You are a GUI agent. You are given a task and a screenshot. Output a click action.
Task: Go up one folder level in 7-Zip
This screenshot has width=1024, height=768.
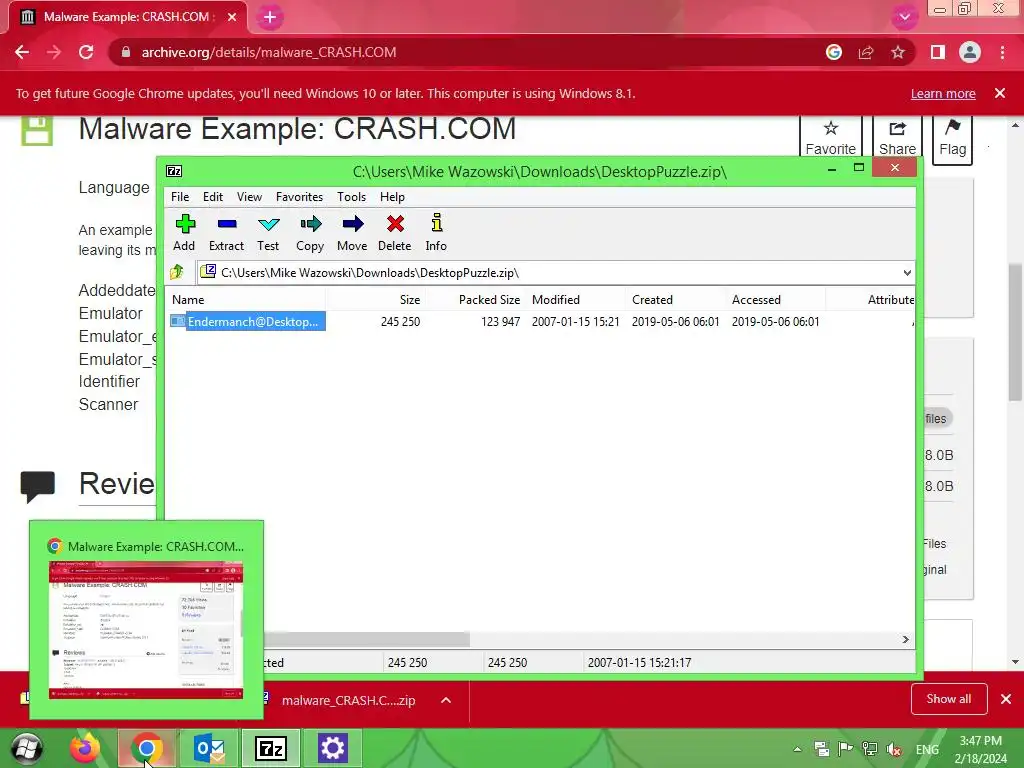tap(177, 272)
